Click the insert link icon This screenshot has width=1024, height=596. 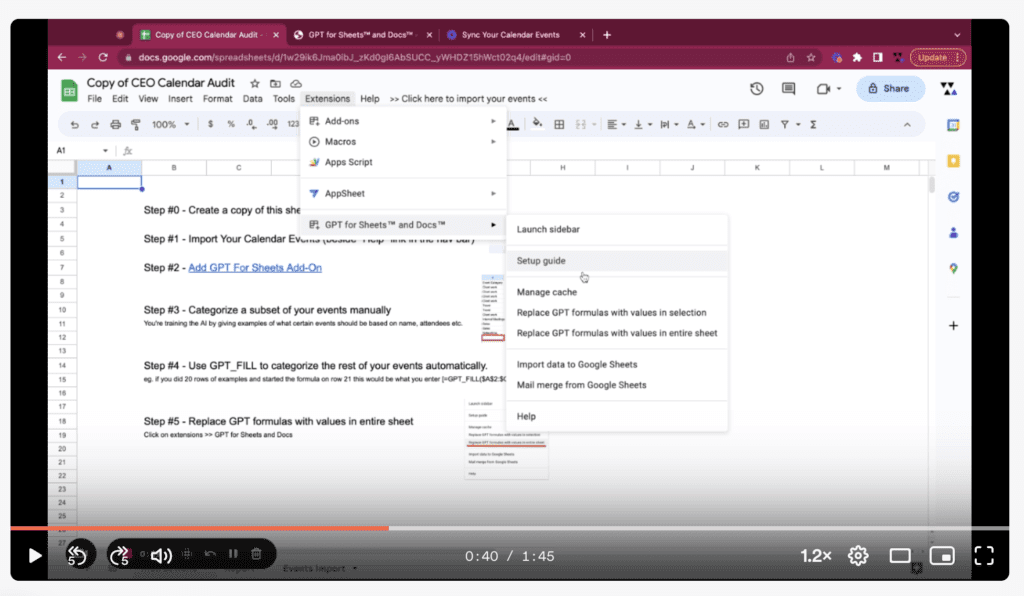pos(723,125)
